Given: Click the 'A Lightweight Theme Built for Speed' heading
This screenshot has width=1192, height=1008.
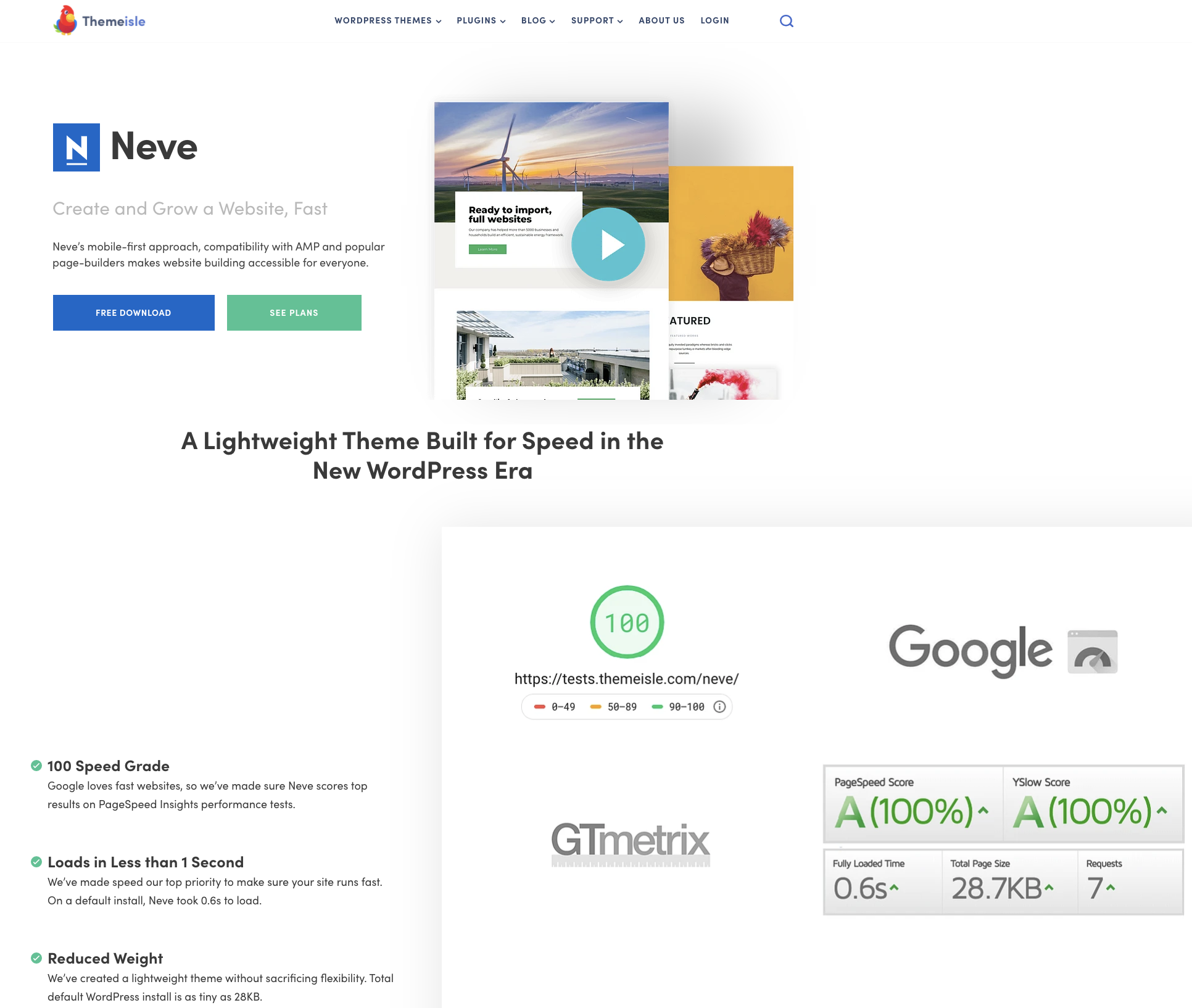Looking at the screenshot, I should pos(423,456).
